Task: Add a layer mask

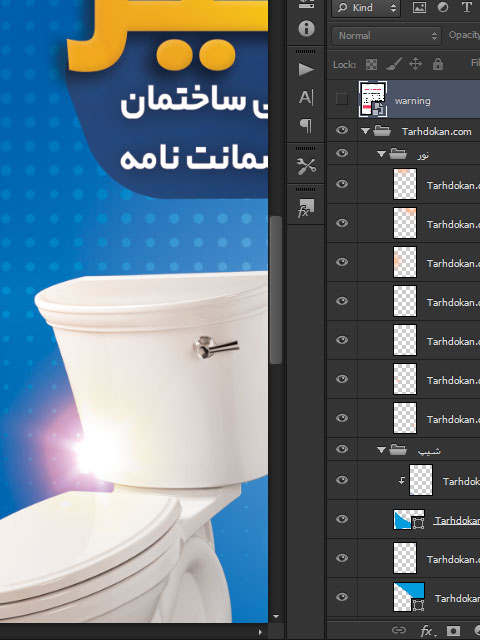Action: click(x=453, y=631)
